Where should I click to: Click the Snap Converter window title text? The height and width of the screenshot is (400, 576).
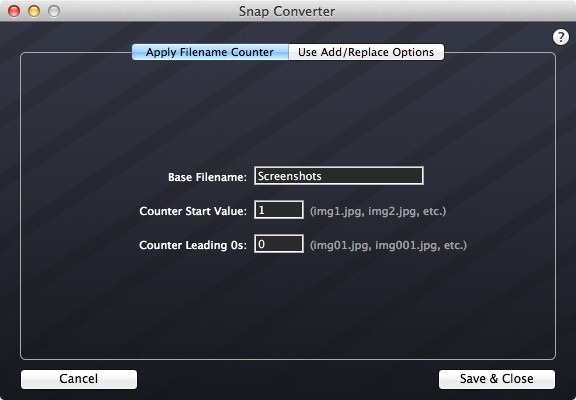coord(287,11)
